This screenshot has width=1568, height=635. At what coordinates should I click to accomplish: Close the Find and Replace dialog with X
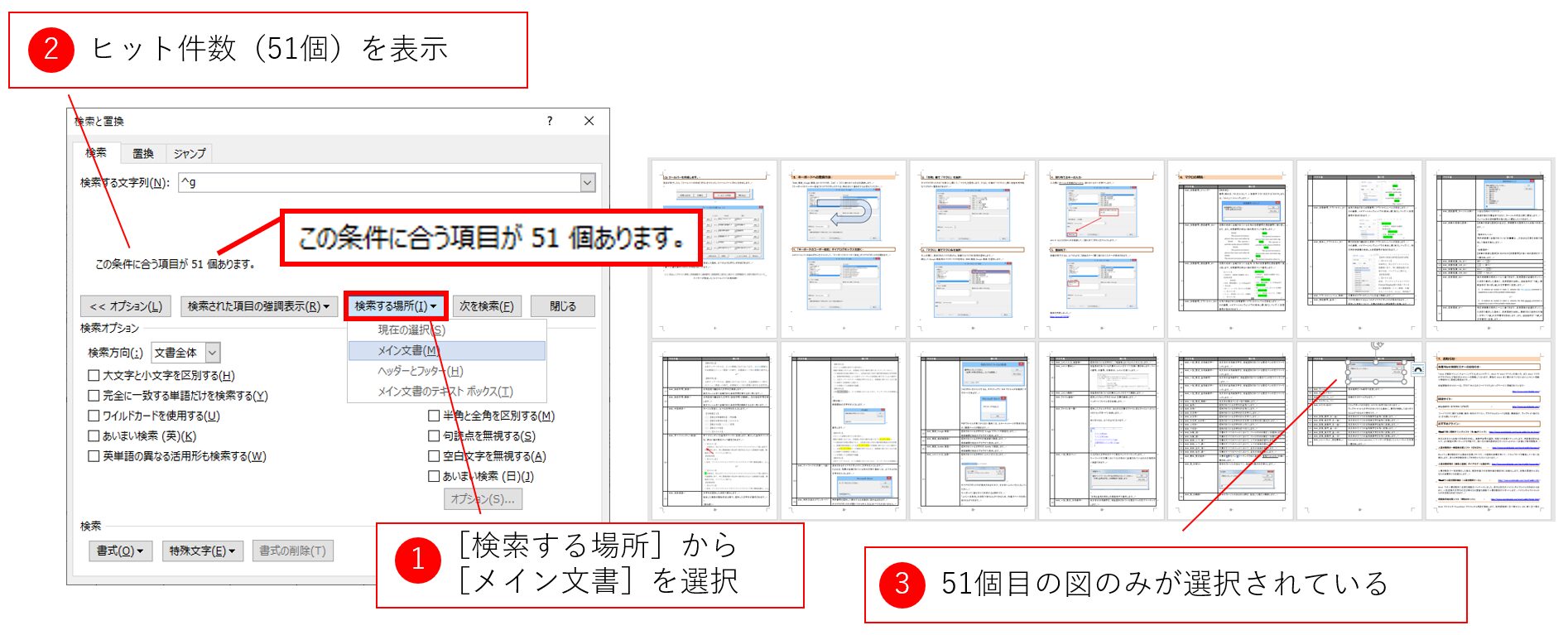tap(589, 121)
